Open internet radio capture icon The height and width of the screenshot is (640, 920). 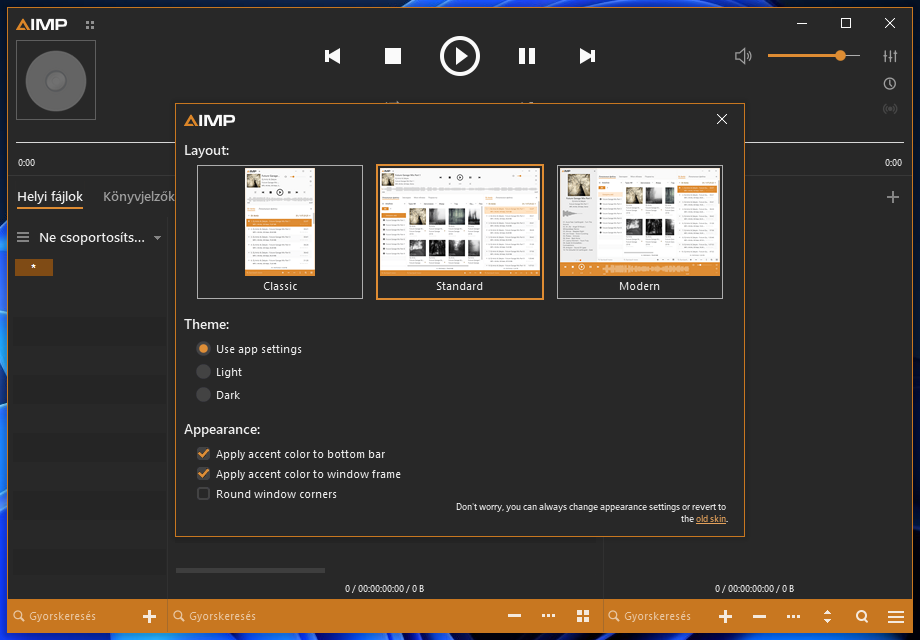[x=889, y=109]
